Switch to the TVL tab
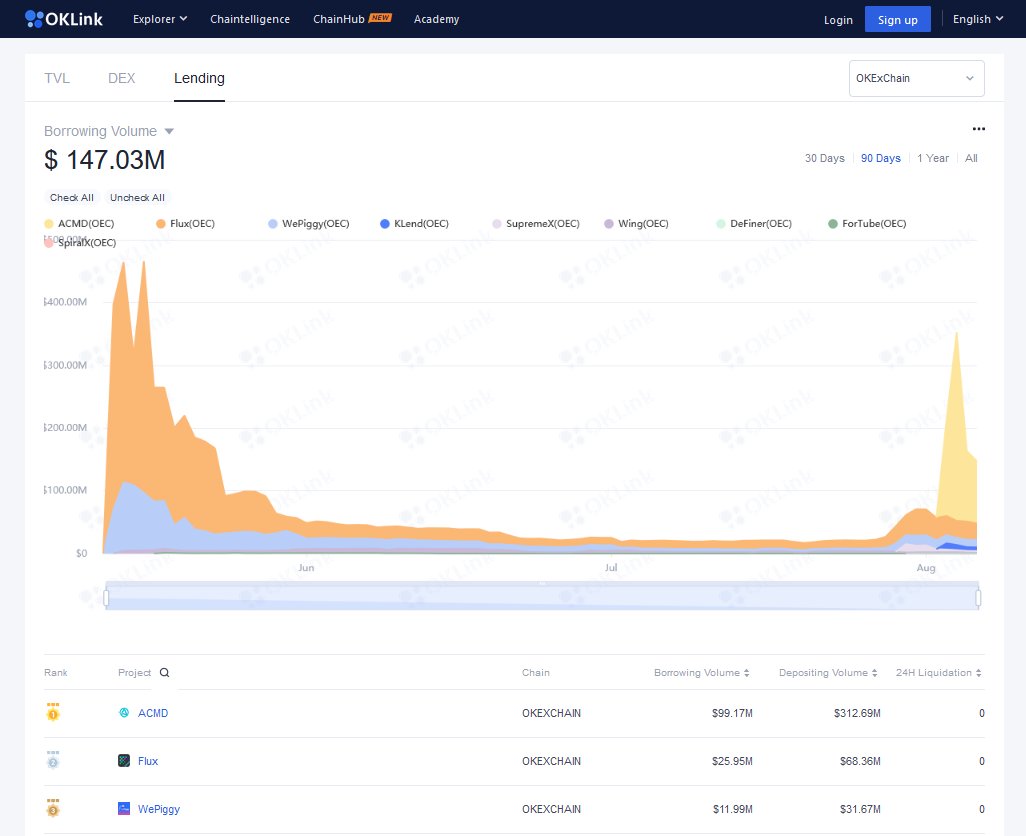 click(57, 78)
